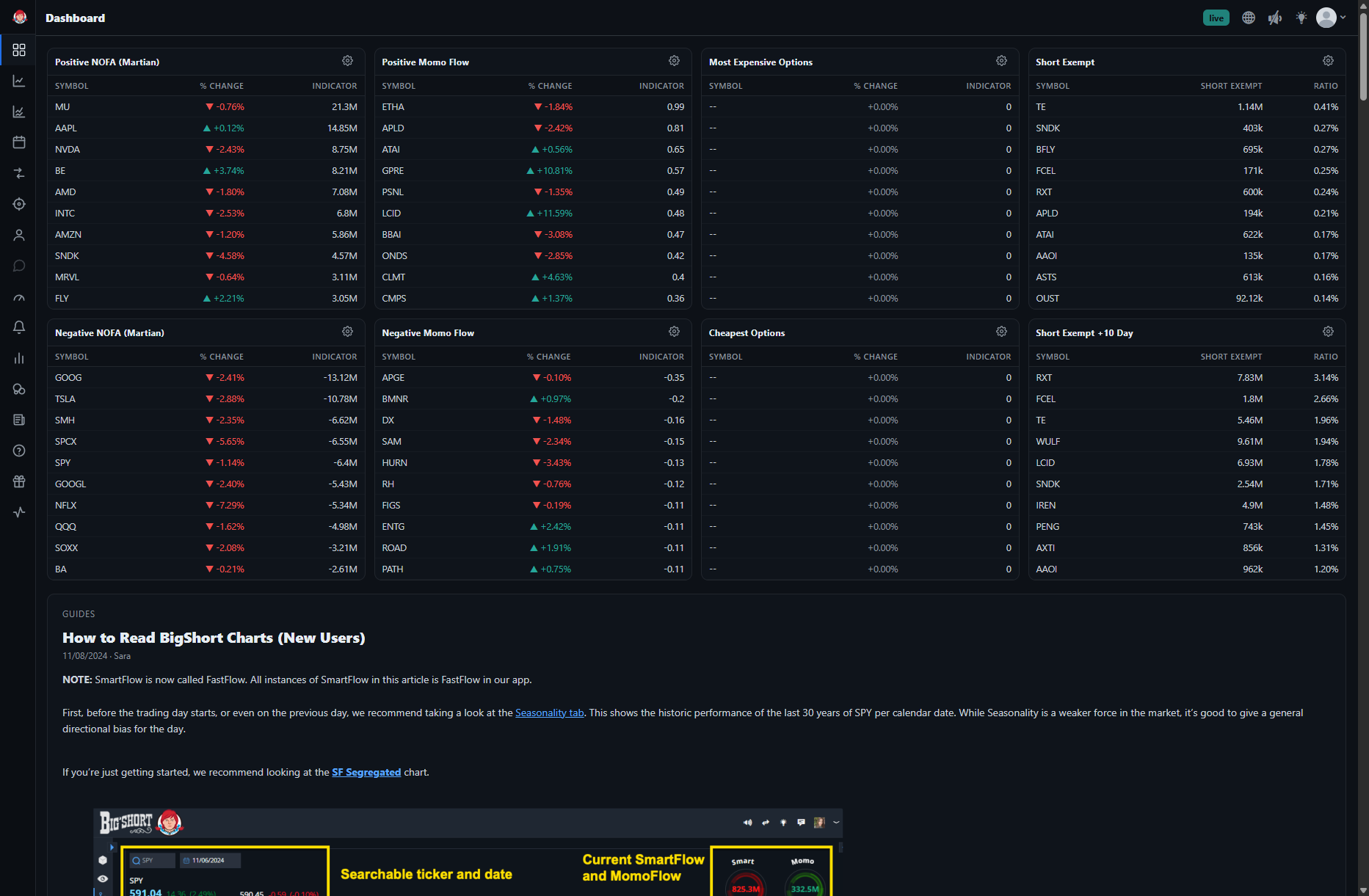Click the globe language icon
The height and width of the screenshot is (896, 1369).
pos(1248,18)
